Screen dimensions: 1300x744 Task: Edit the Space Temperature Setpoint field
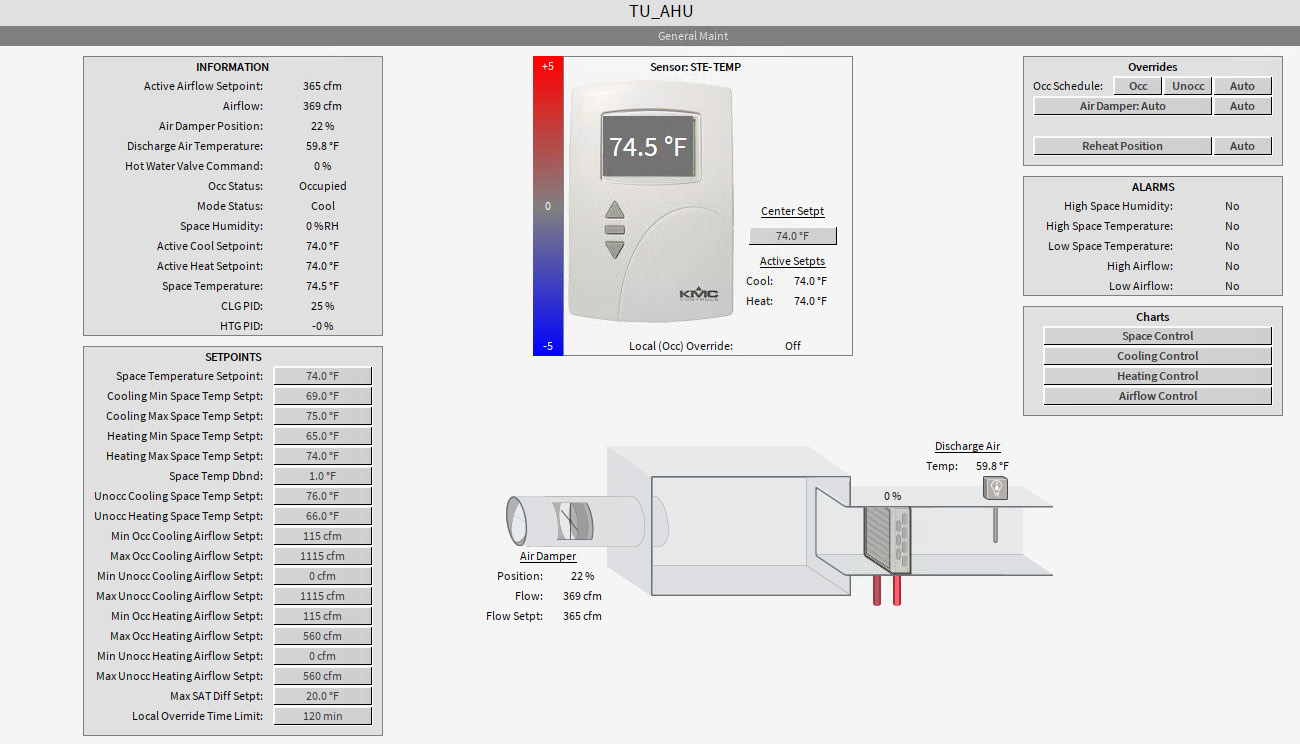[x=322, y=376]
